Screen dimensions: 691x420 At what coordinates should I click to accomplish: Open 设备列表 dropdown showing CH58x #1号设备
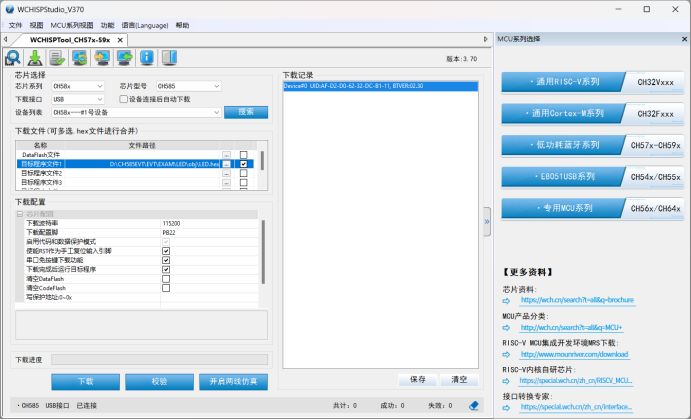(x=136, y=112)
